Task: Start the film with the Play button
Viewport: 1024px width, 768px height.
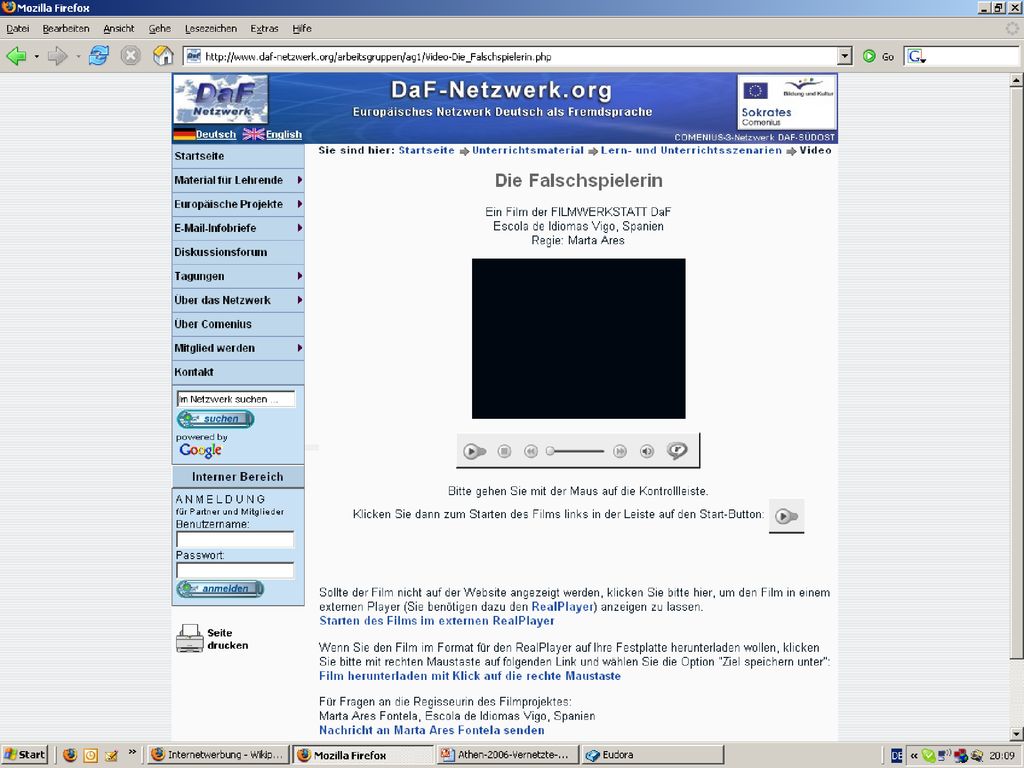Action: (474, 451)
